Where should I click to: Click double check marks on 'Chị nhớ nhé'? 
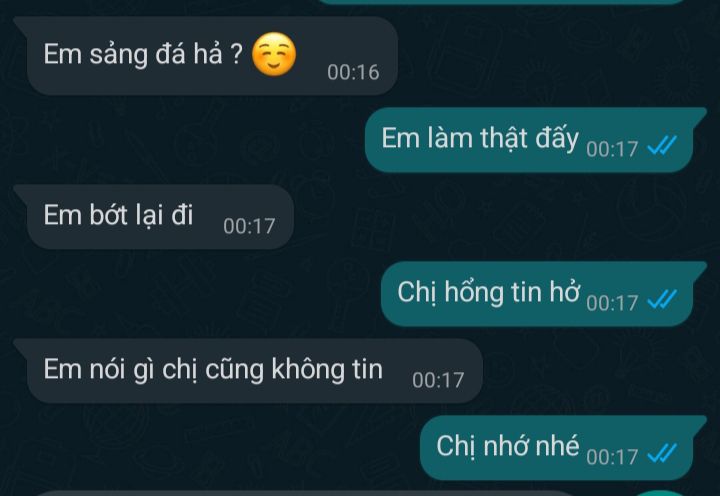tap(662, 455)
